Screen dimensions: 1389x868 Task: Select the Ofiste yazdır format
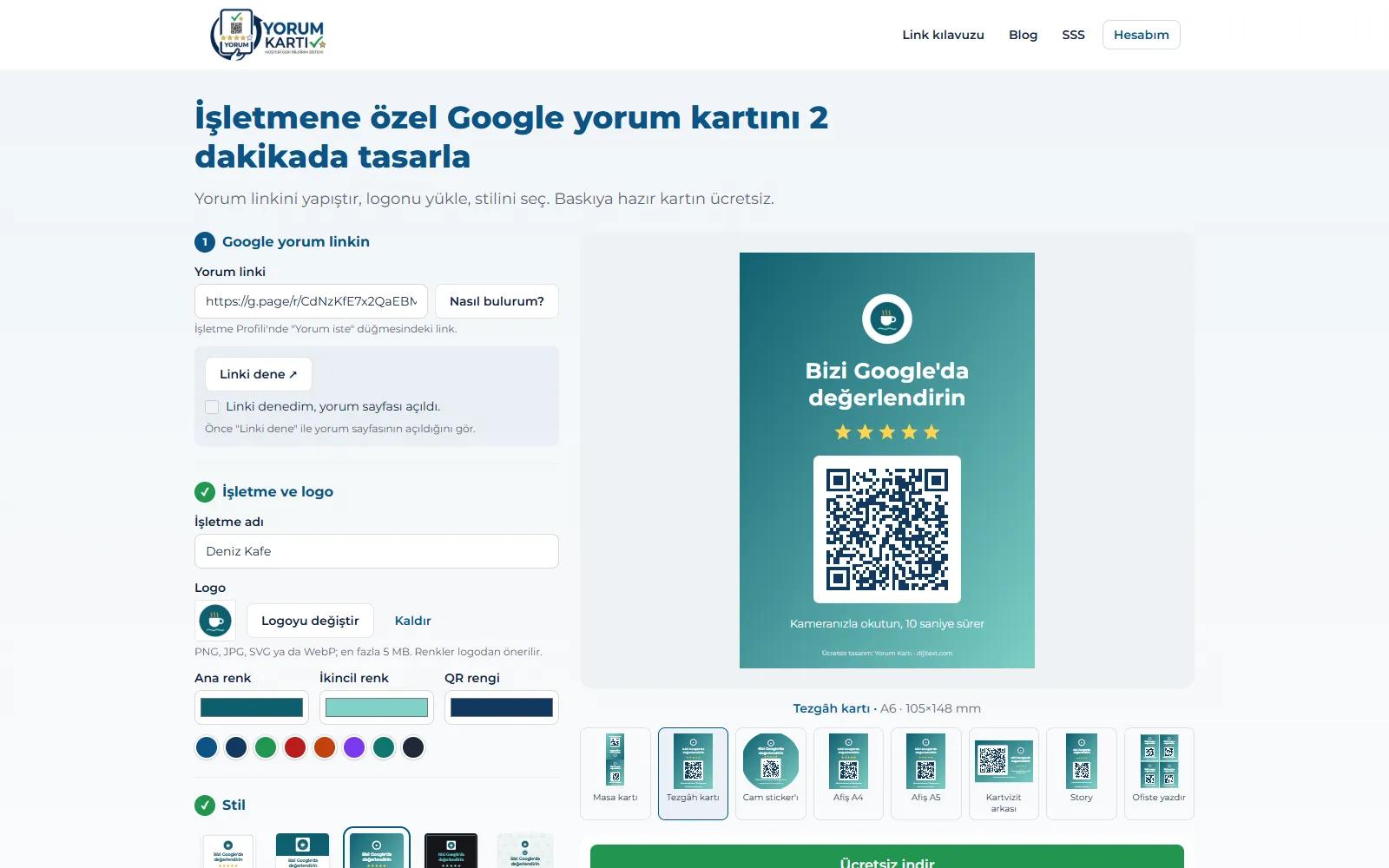(1159, 773)
